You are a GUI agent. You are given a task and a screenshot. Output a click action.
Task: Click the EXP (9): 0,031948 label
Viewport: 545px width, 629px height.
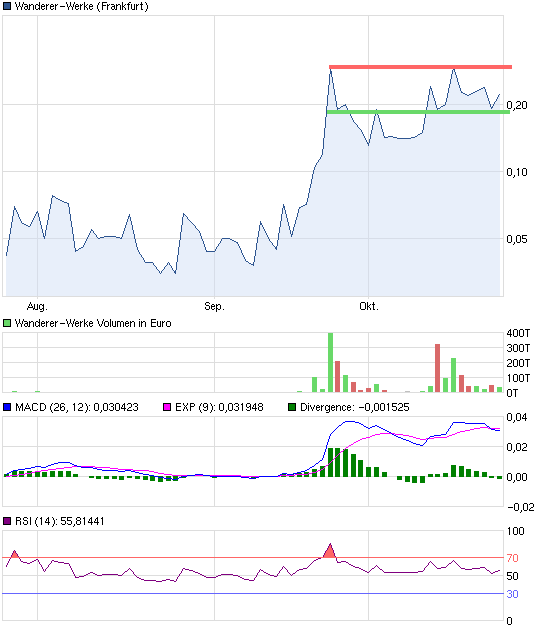click(x=219, y=407)
